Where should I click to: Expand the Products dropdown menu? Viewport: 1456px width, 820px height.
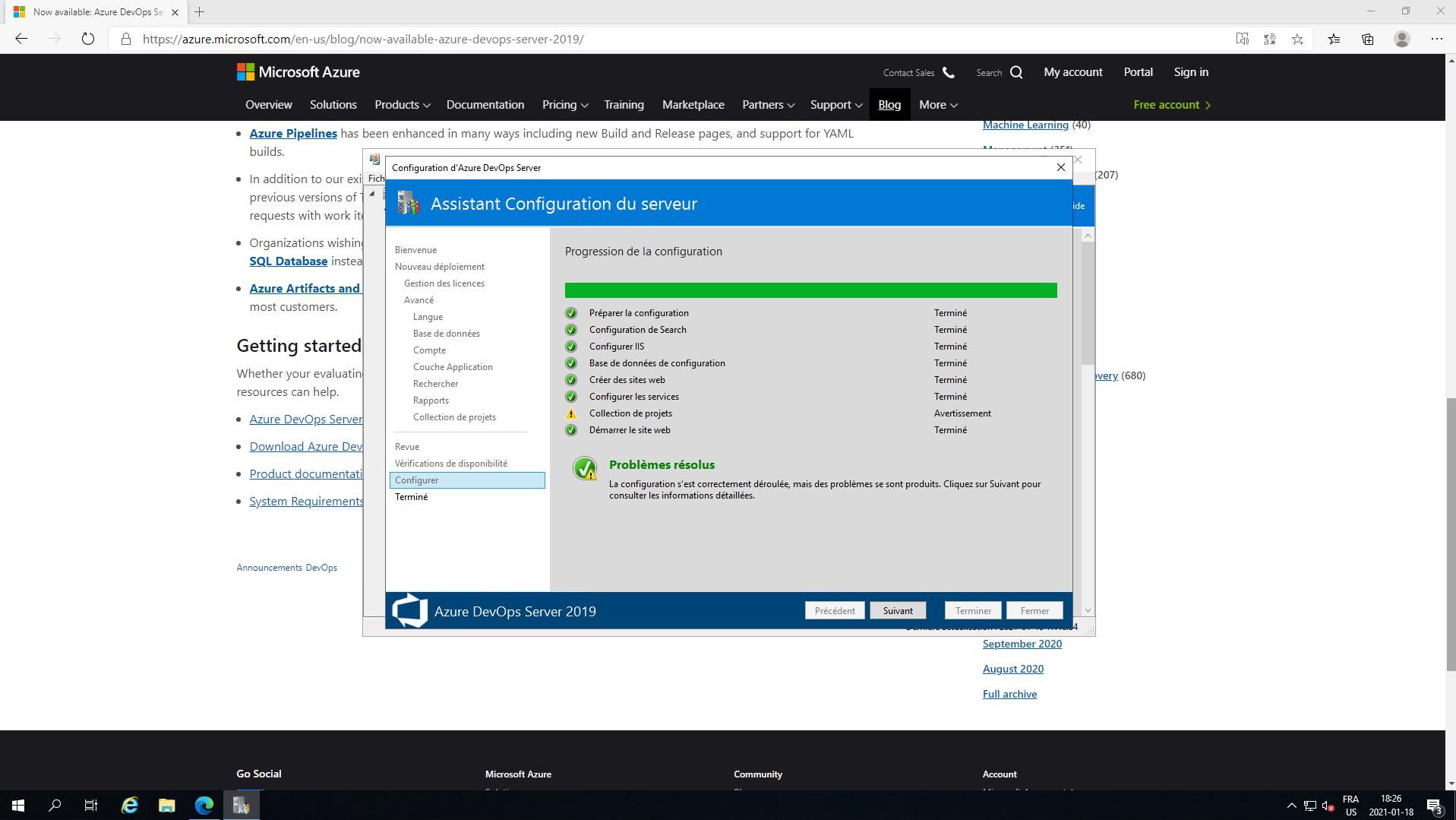(402, 105)
